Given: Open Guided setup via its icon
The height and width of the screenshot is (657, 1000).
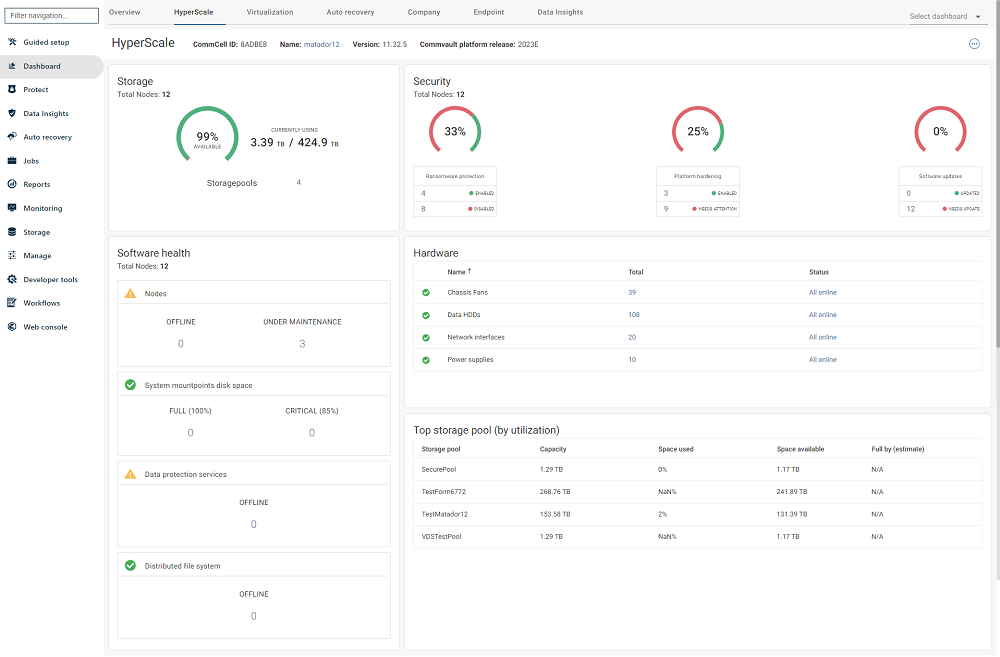Looking at the screenshot, I should point(11,42).
